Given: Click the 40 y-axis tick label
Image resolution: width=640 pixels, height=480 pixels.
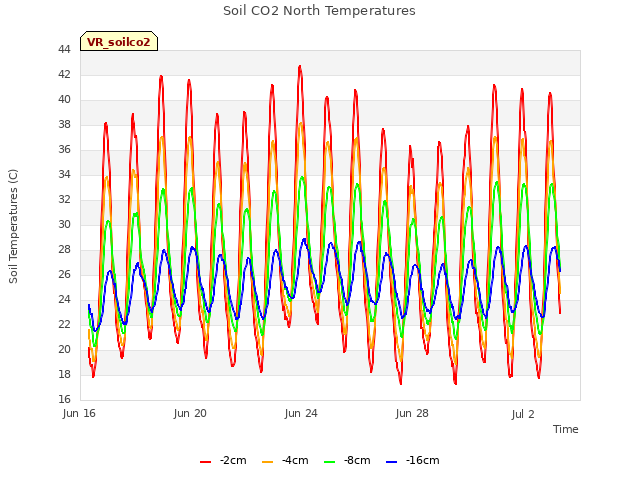Looking at the screenshot, I should click(64, 99).
